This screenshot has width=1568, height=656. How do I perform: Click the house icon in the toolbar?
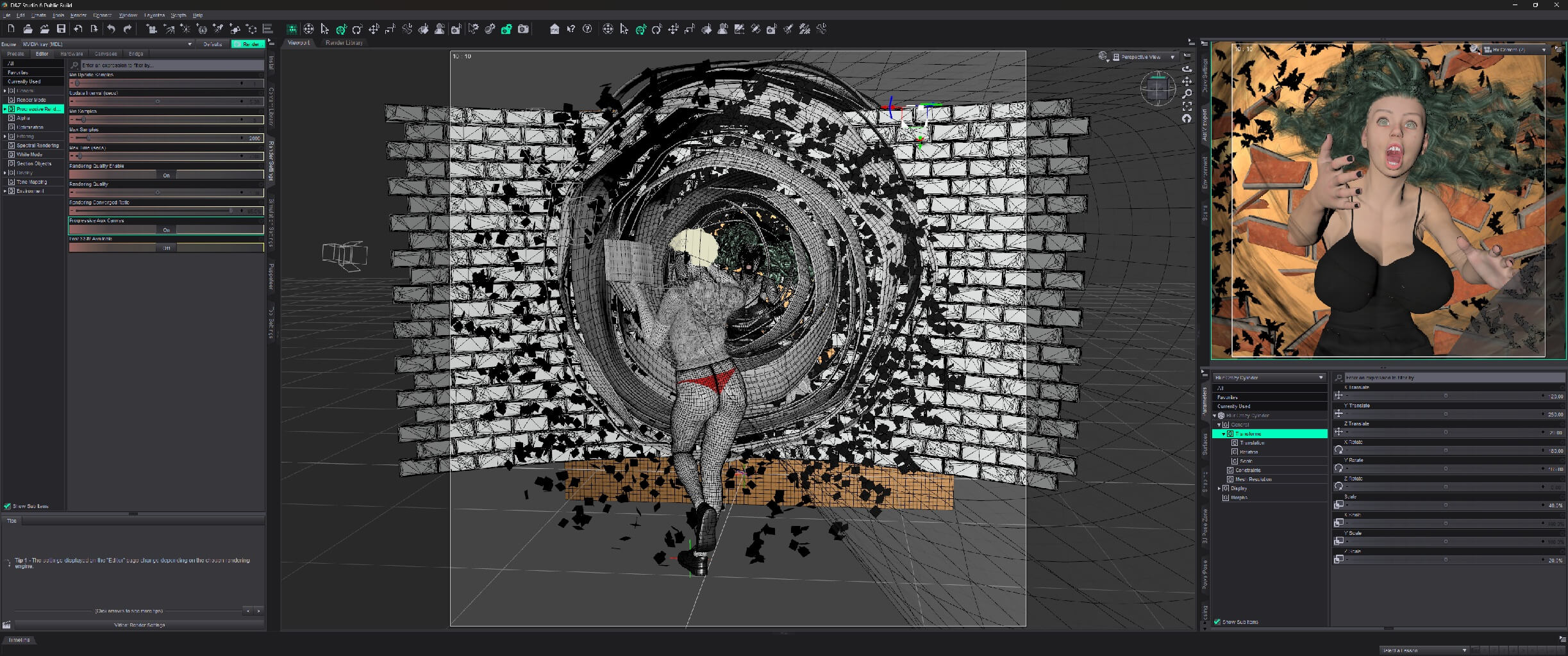point(555,29)
